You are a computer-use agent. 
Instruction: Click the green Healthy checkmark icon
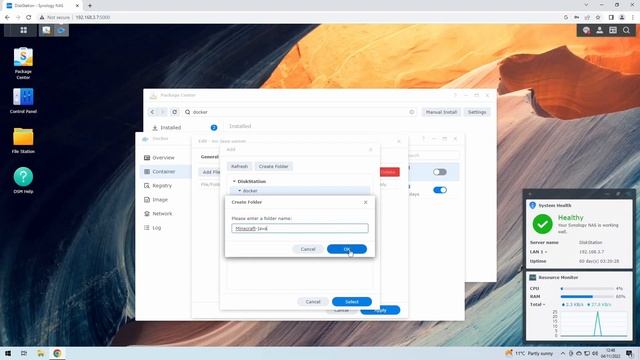pos(542,224)
